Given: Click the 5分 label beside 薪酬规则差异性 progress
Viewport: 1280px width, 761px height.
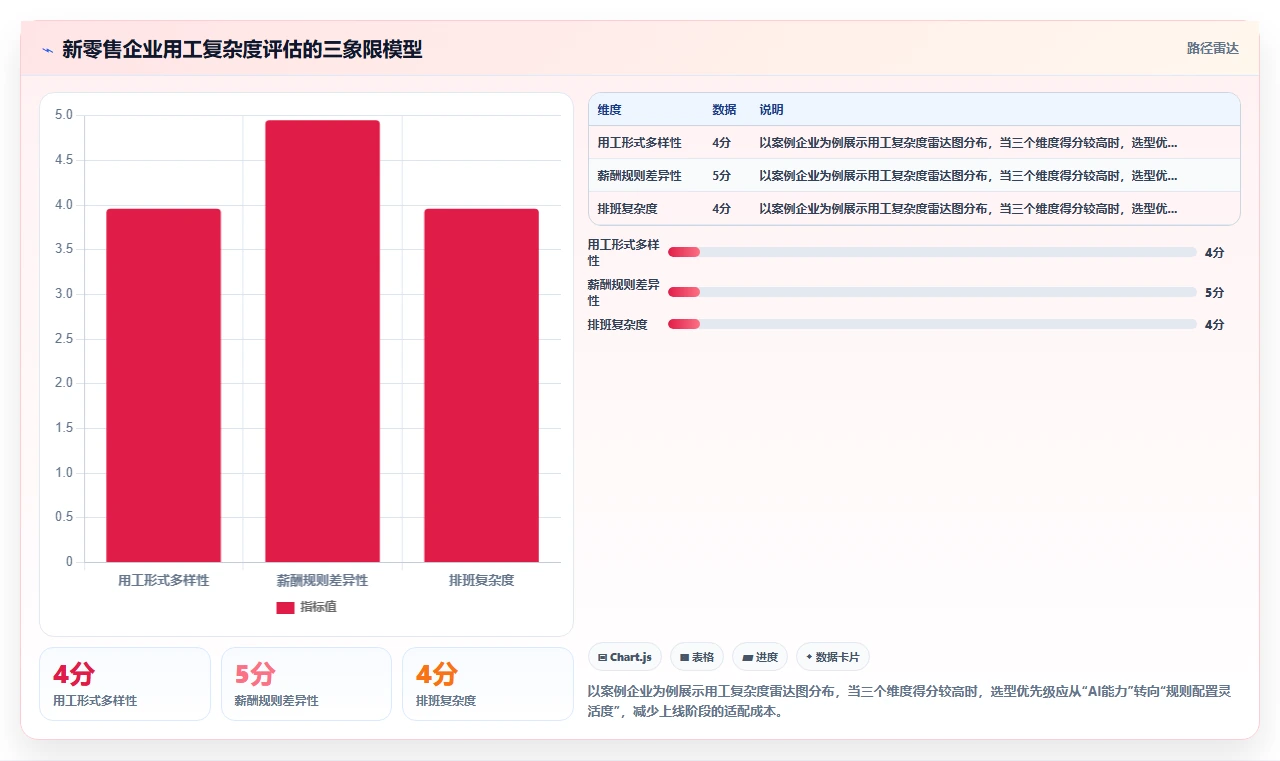Looking at the screenshot, I should coord(1214,292).
